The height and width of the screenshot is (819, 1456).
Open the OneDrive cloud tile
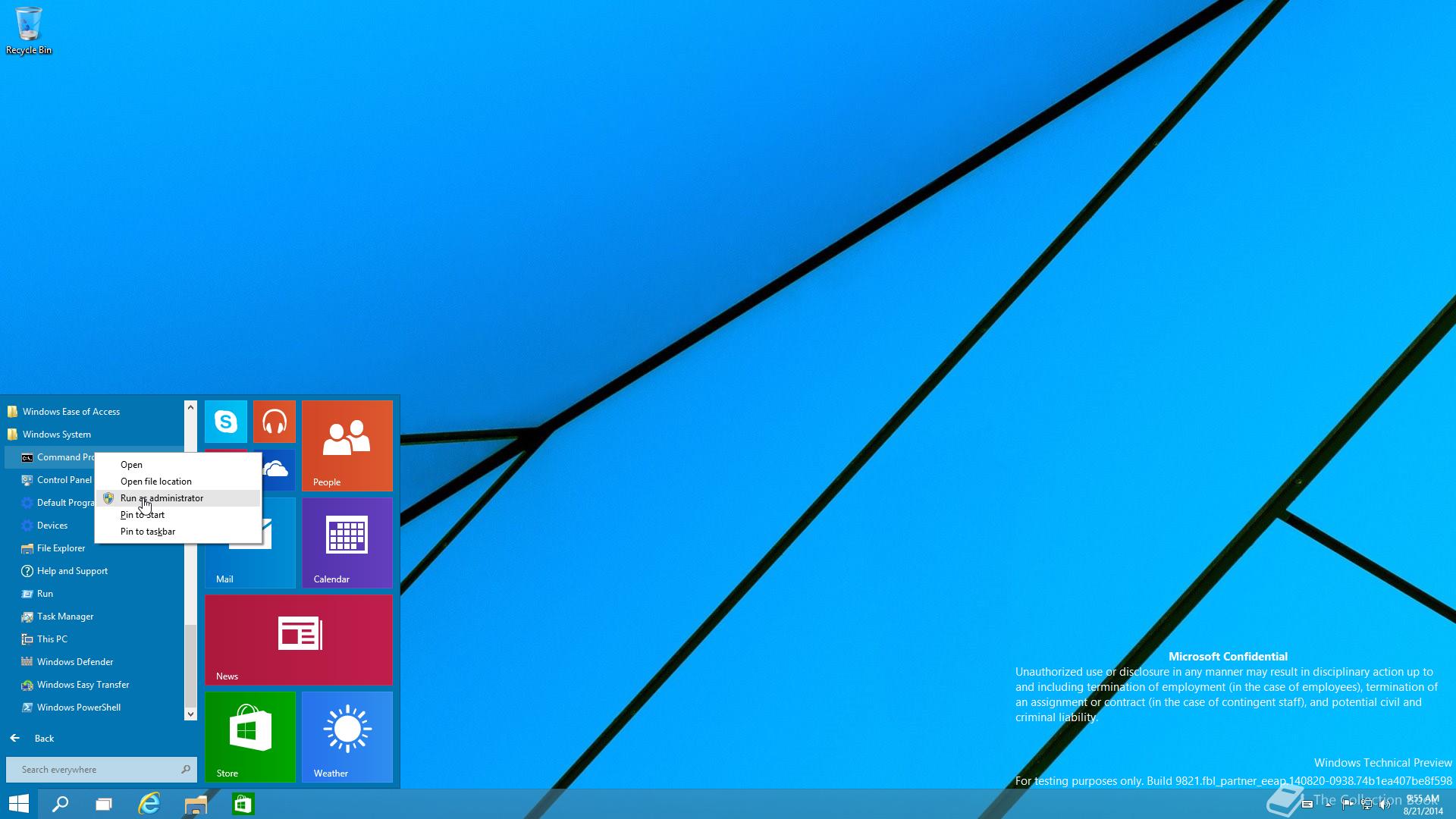(278, 470)
